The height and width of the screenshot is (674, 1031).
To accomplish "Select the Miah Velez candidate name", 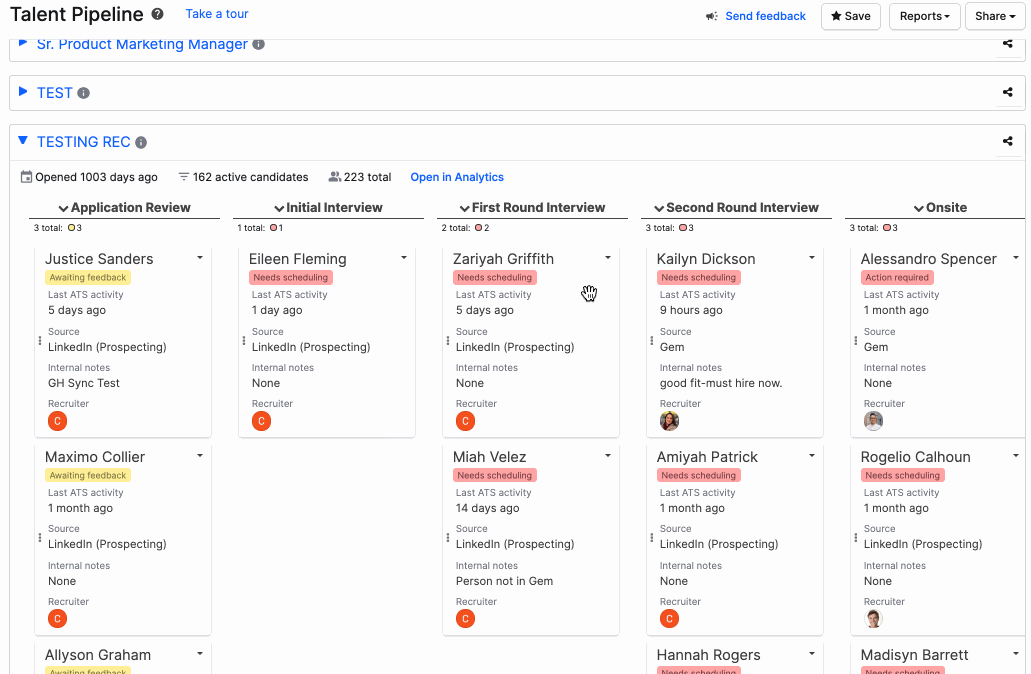I will pos(489,457).
